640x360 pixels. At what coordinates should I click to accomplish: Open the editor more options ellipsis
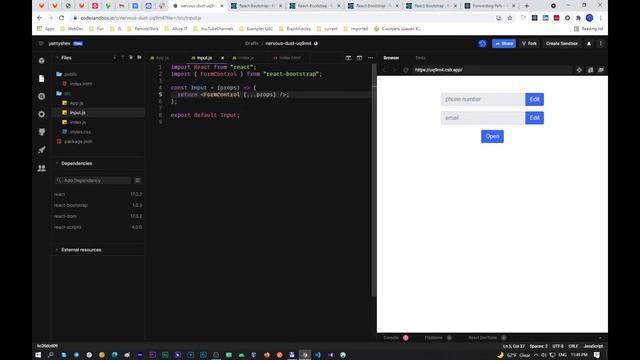pos(370,58)
